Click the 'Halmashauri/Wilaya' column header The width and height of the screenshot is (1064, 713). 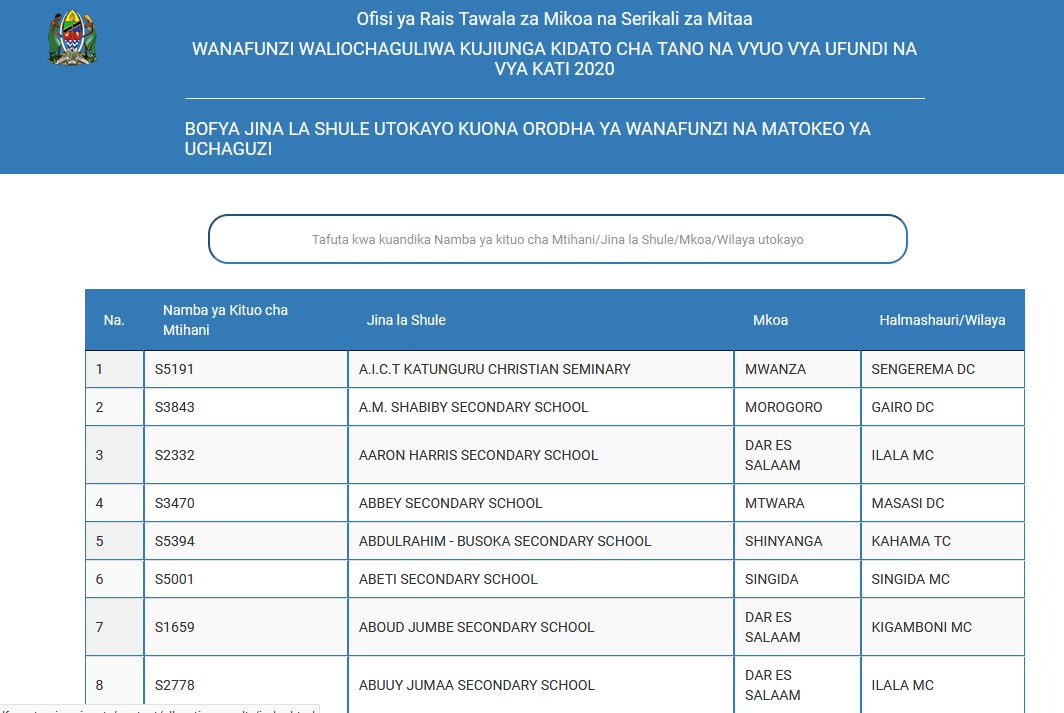(942, 320)
